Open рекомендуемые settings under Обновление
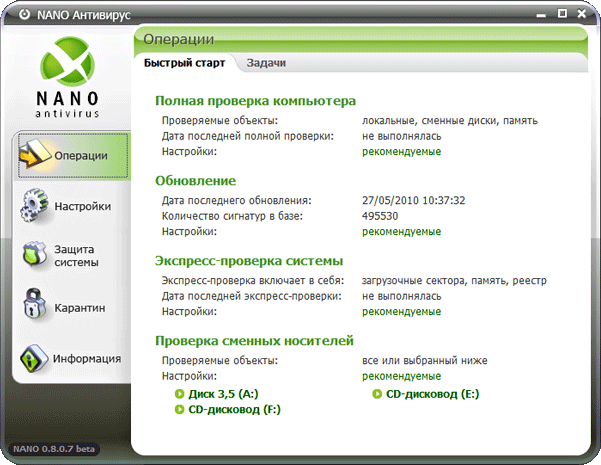Image resolution: width=601 pixels, height=465 pixels. 401,231
